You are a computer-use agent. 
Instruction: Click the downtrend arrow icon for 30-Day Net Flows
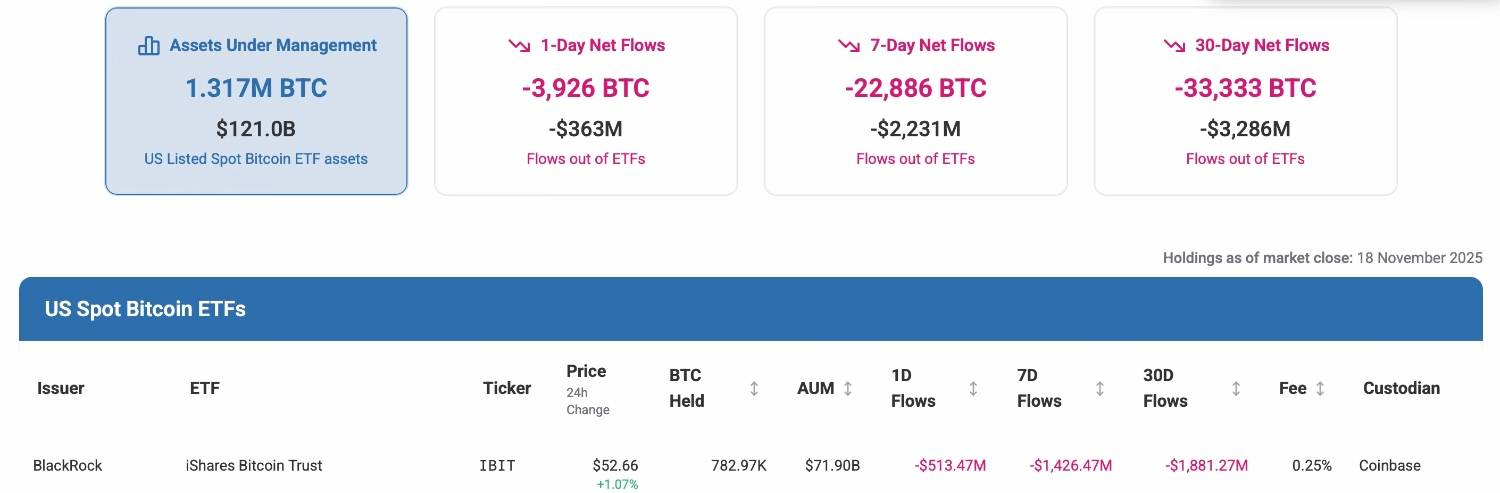click(x=1174, y=46)
